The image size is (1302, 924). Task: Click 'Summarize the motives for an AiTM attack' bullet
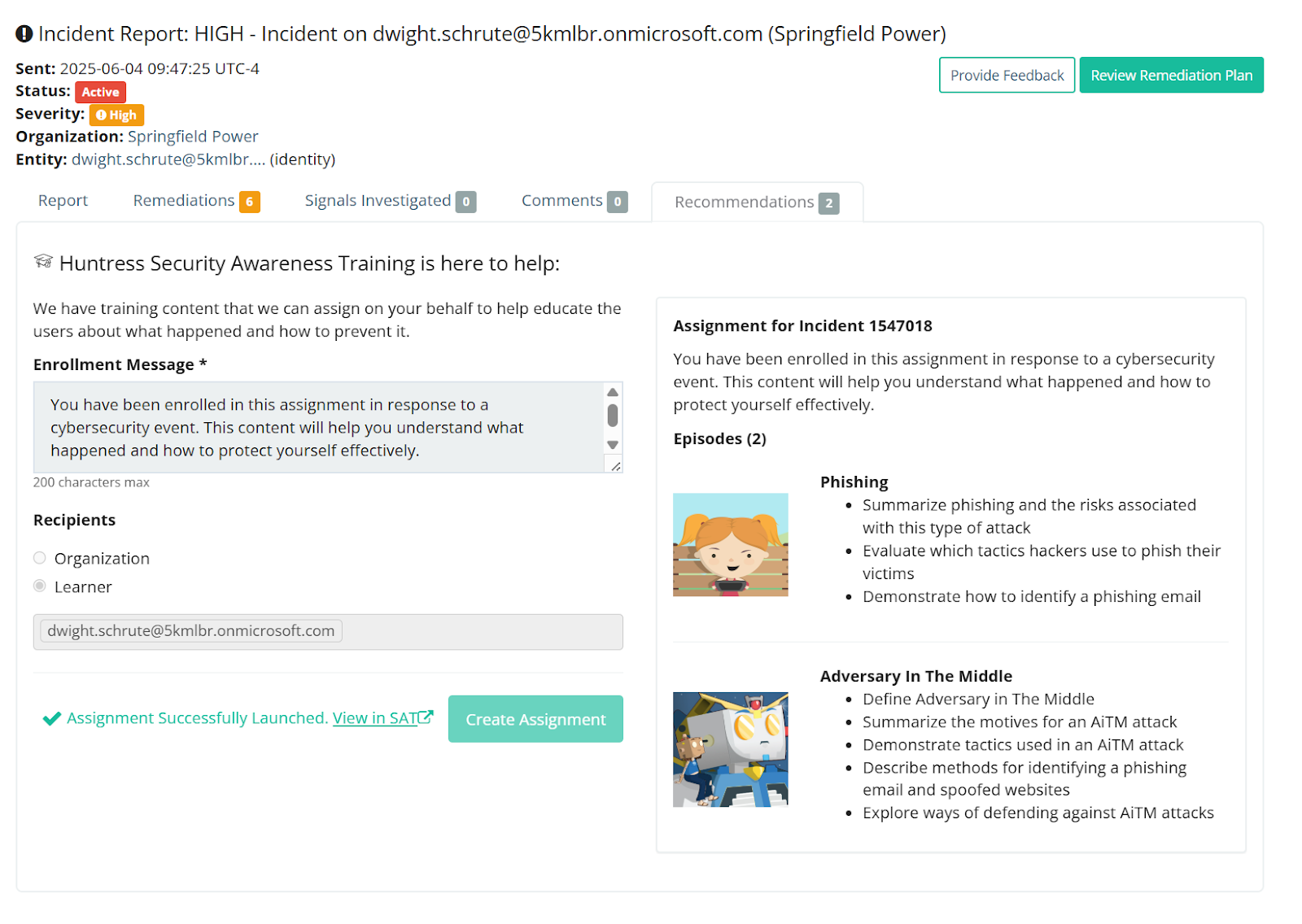click(1020, 722)
